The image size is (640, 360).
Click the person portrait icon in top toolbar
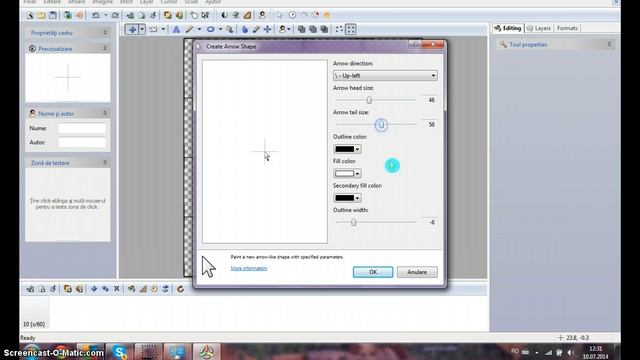point(262,16)
